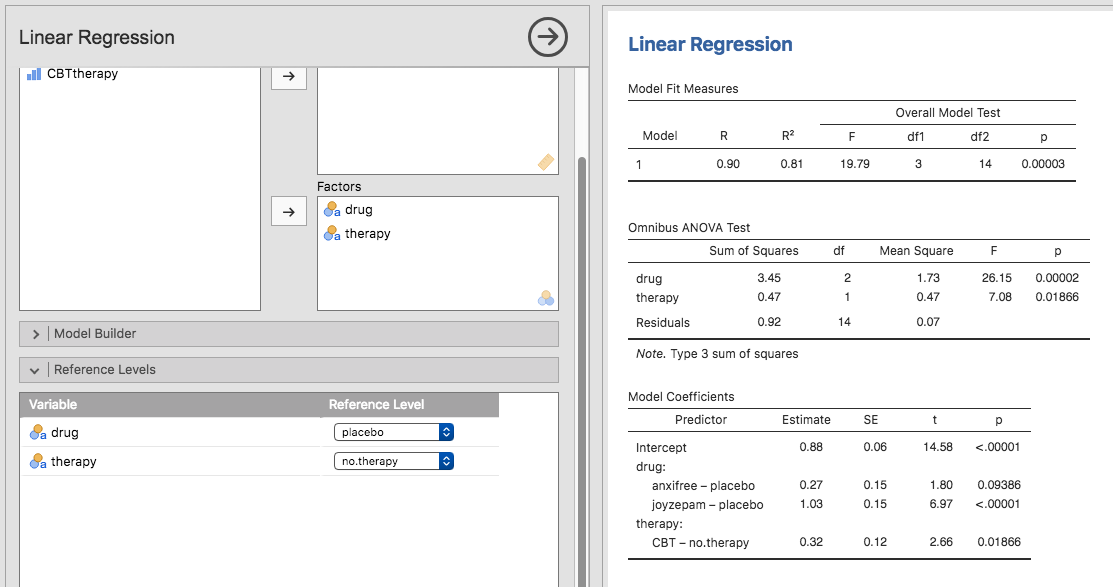Click the anxifree – placebo coefficient row
Image resolution: width=1113 pixels, height=587 pixels.
tap(829, 485)
